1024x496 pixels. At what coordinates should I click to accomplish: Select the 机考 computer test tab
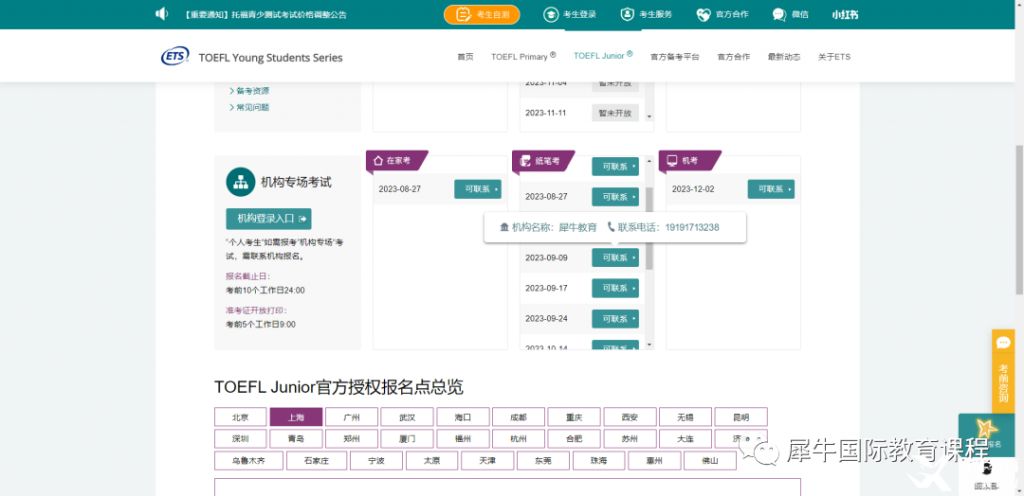tap(689, 161)
